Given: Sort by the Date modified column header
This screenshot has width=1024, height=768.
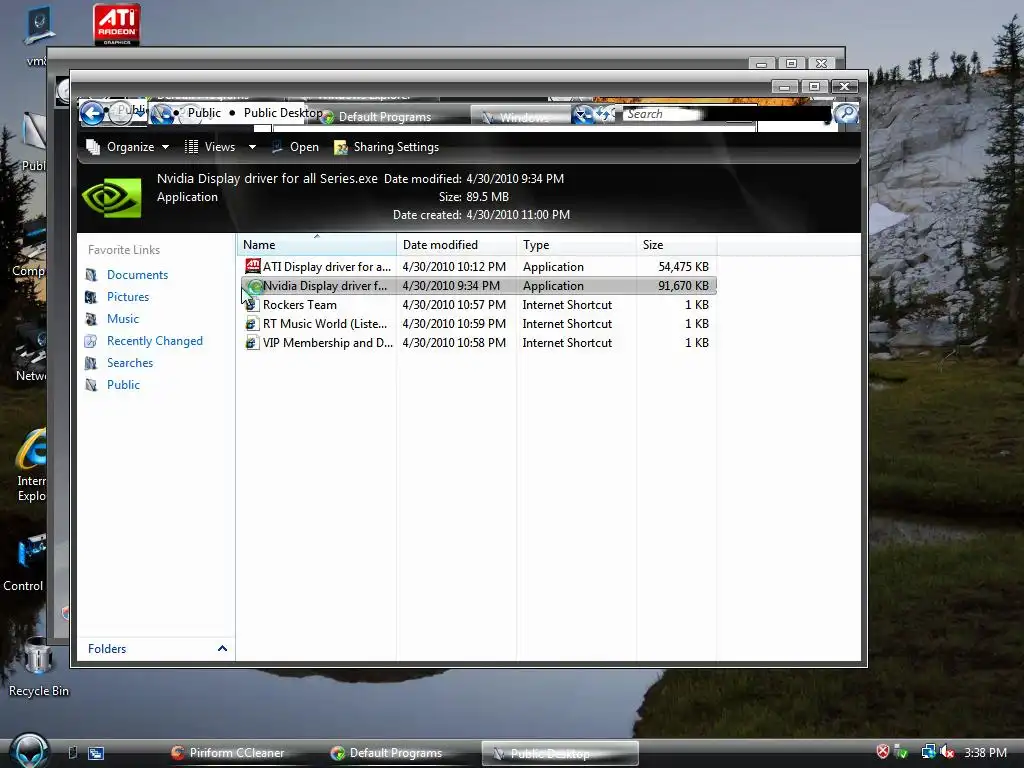Looking at the screenshot, I should (x=456, y=245).
